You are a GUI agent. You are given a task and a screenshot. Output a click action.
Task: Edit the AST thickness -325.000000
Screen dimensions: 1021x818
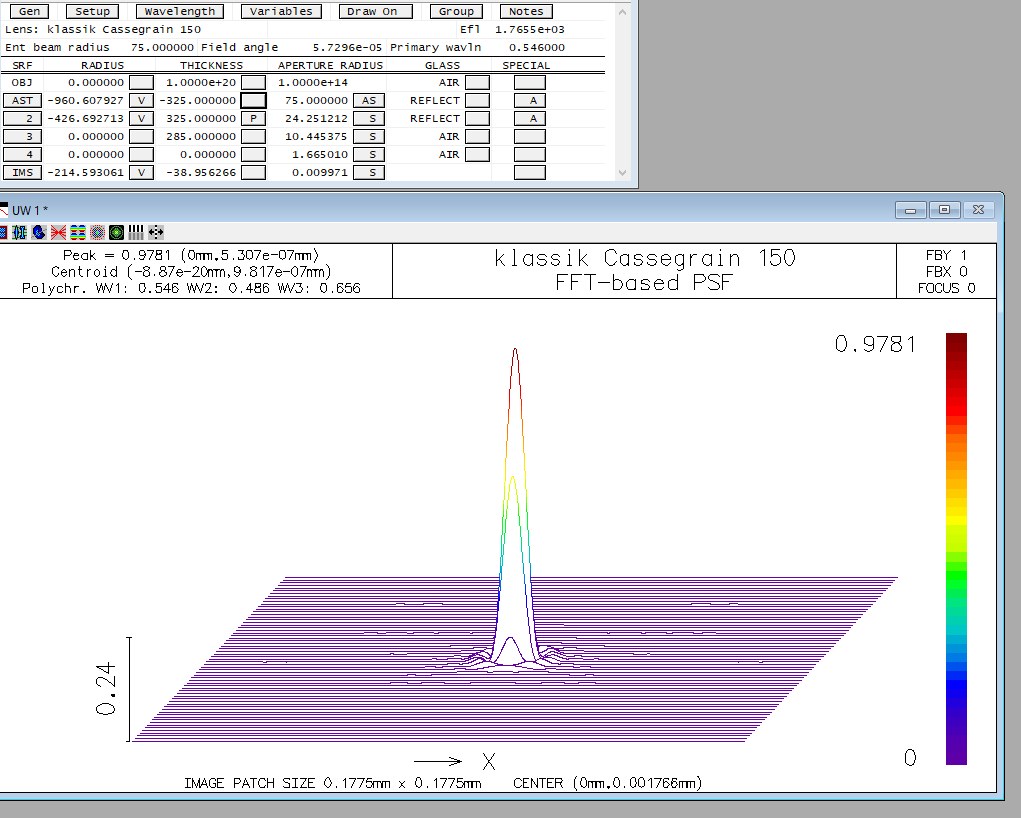click(197, 100)
